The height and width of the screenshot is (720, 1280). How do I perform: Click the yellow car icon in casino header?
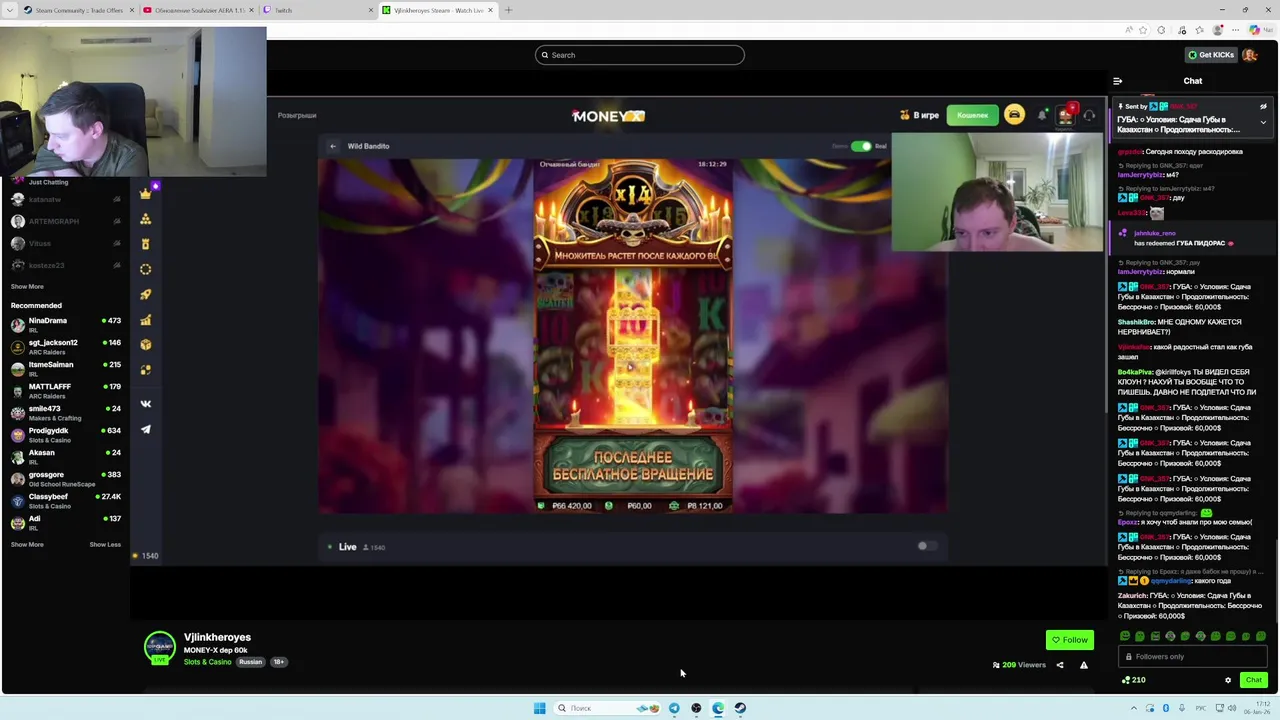point(1014,115)
